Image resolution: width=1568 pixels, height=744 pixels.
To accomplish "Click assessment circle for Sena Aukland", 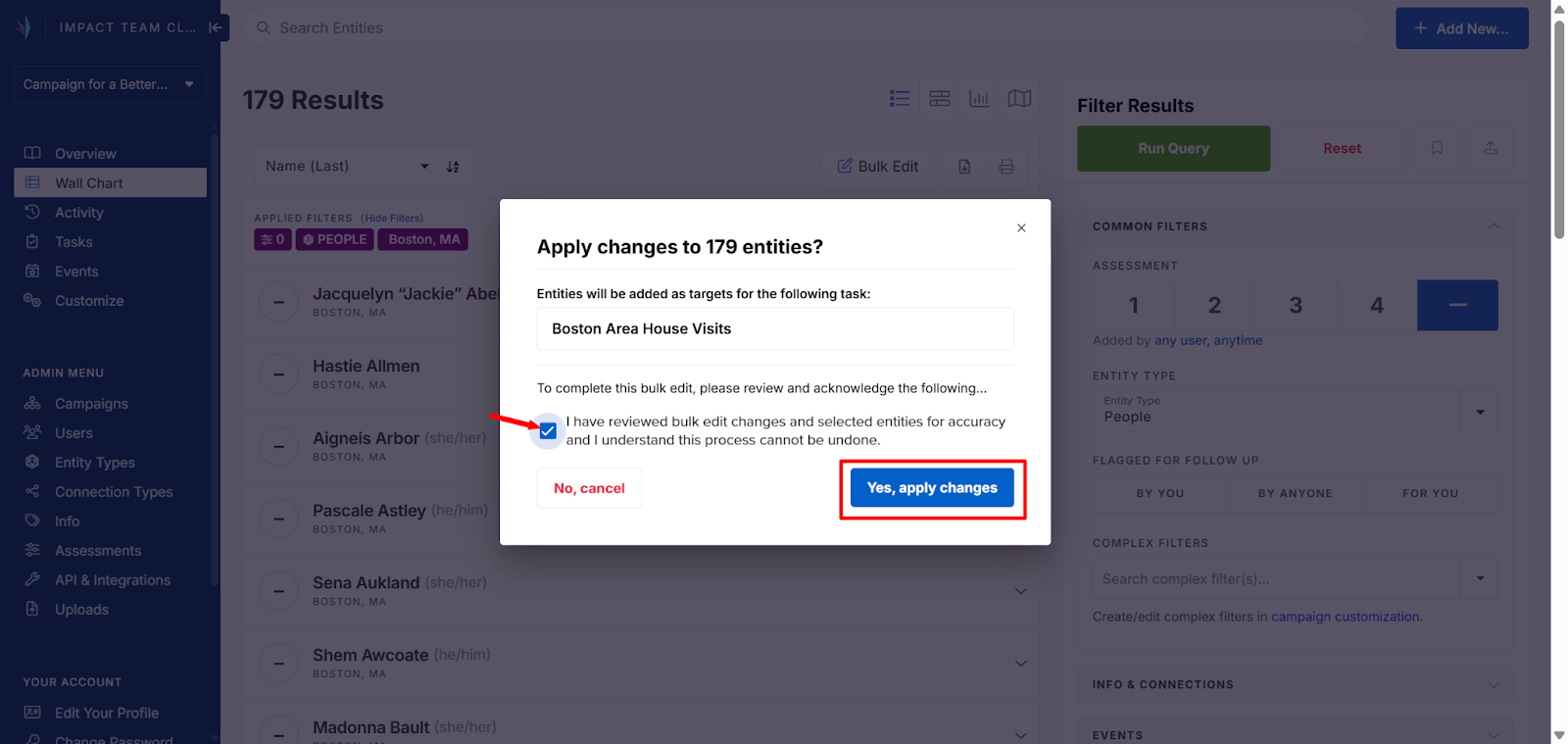I will (x=278, y=591).
